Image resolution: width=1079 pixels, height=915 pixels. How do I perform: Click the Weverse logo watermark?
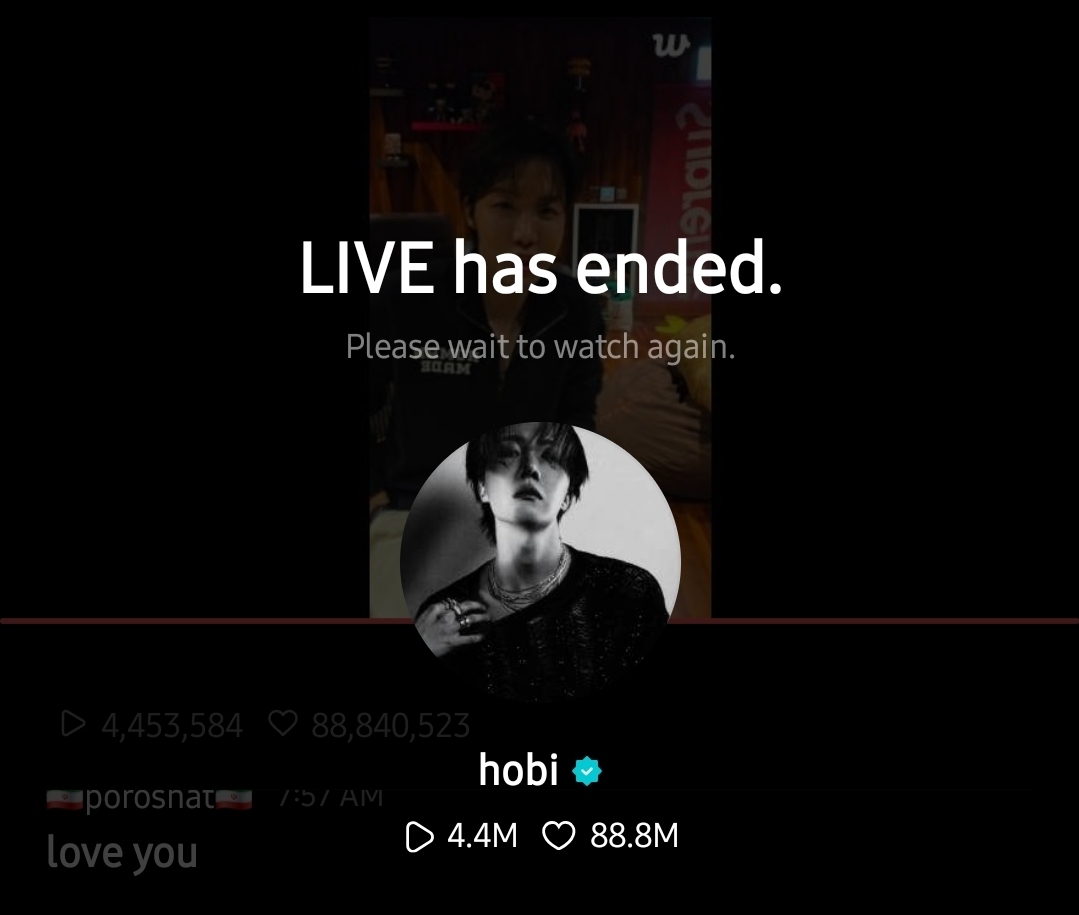pos(671,46)
